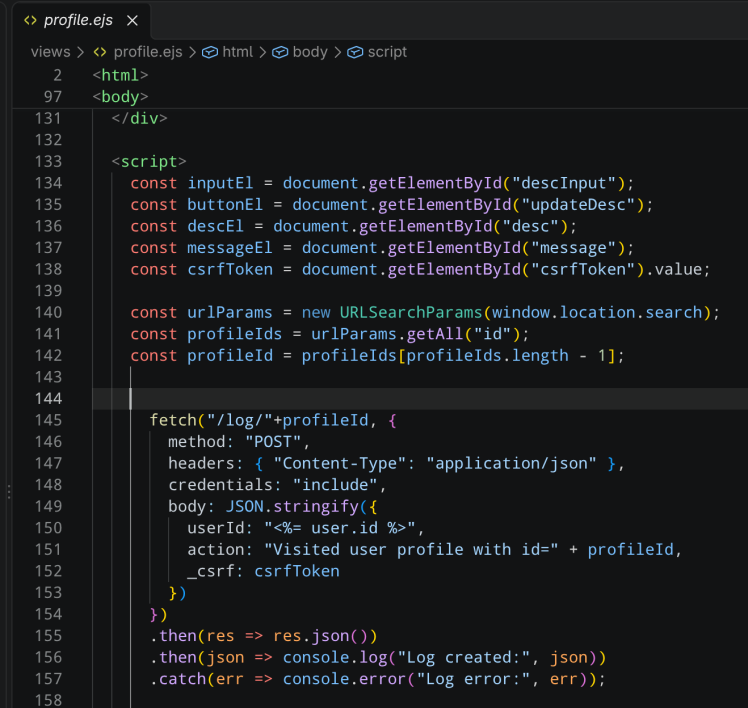Click line number 144 in gutter
This screenshot has width=748, height=708.
(49, 399)
